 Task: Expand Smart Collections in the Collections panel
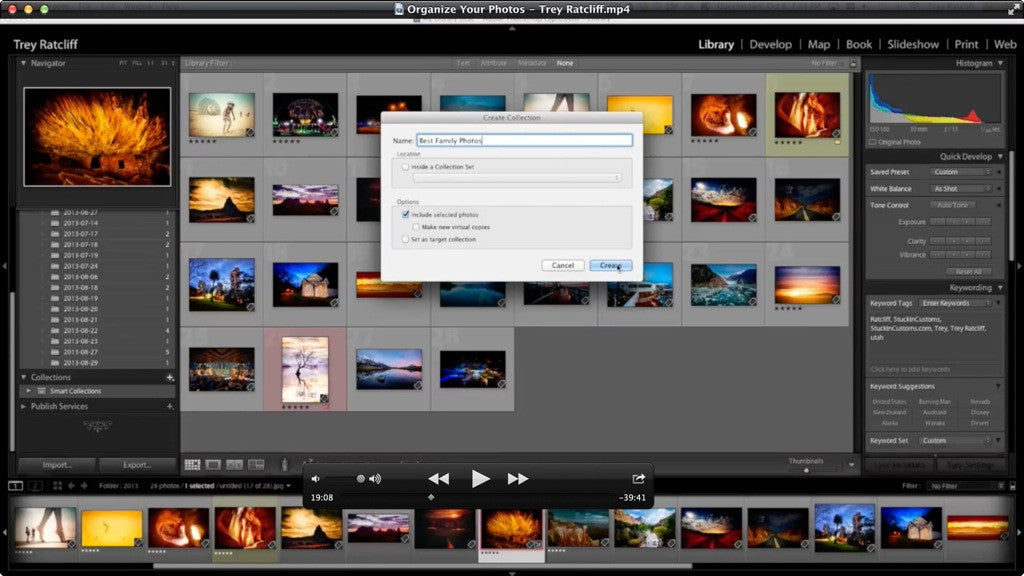coord(30,391)
